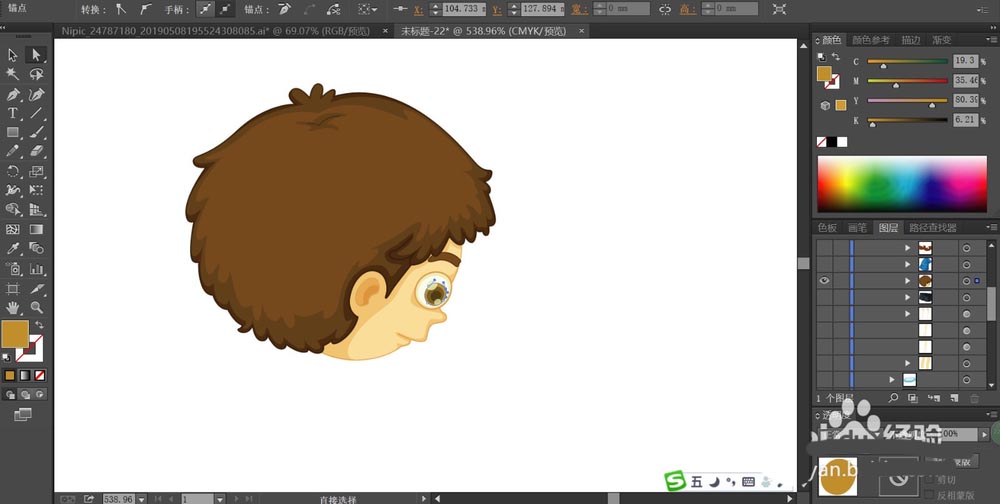Enable Draw Normal mode
The image size is (1000, 504).
click(10, 394)
